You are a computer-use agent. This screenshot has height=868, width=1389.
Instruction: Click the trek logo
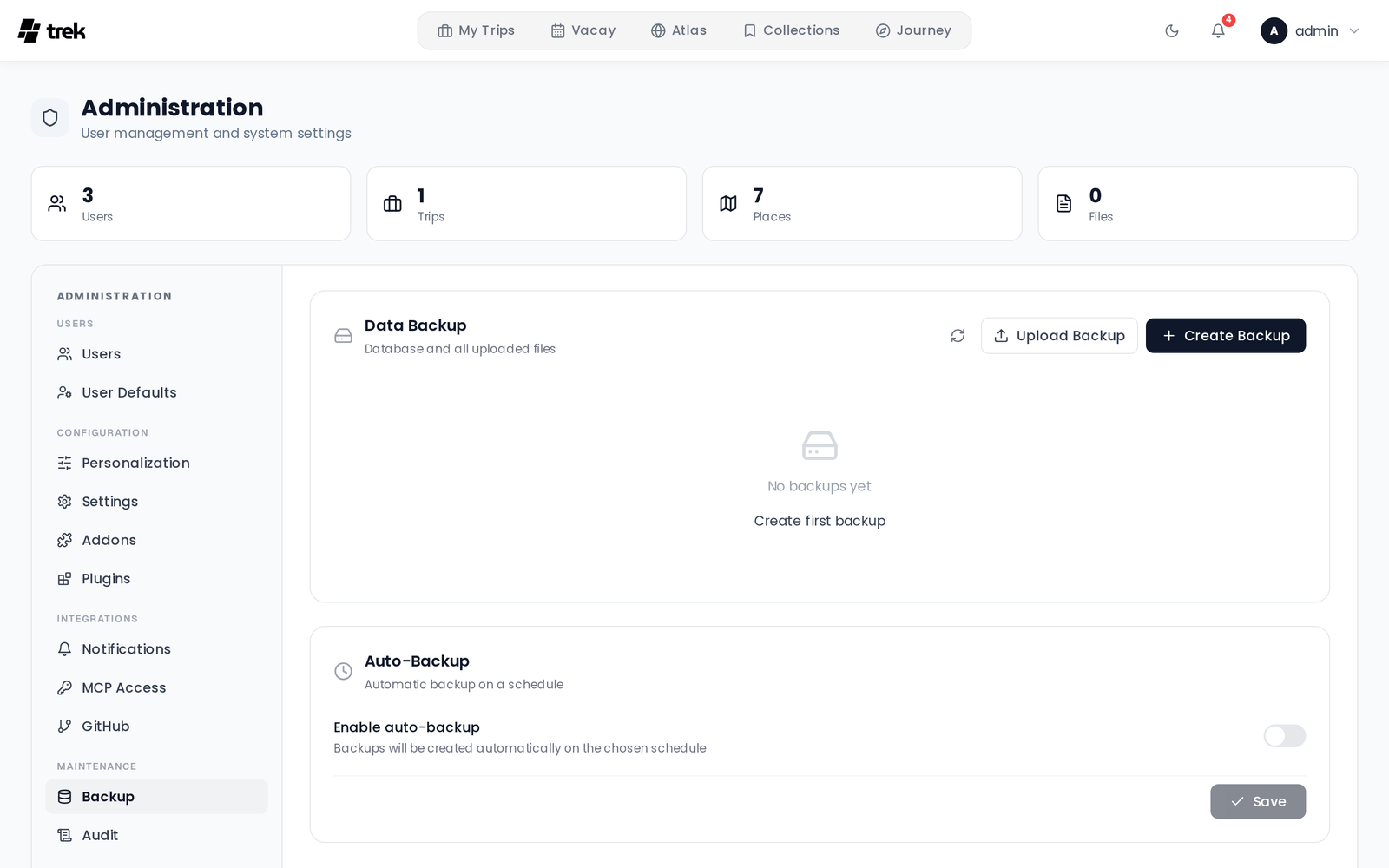coord(52,31)
